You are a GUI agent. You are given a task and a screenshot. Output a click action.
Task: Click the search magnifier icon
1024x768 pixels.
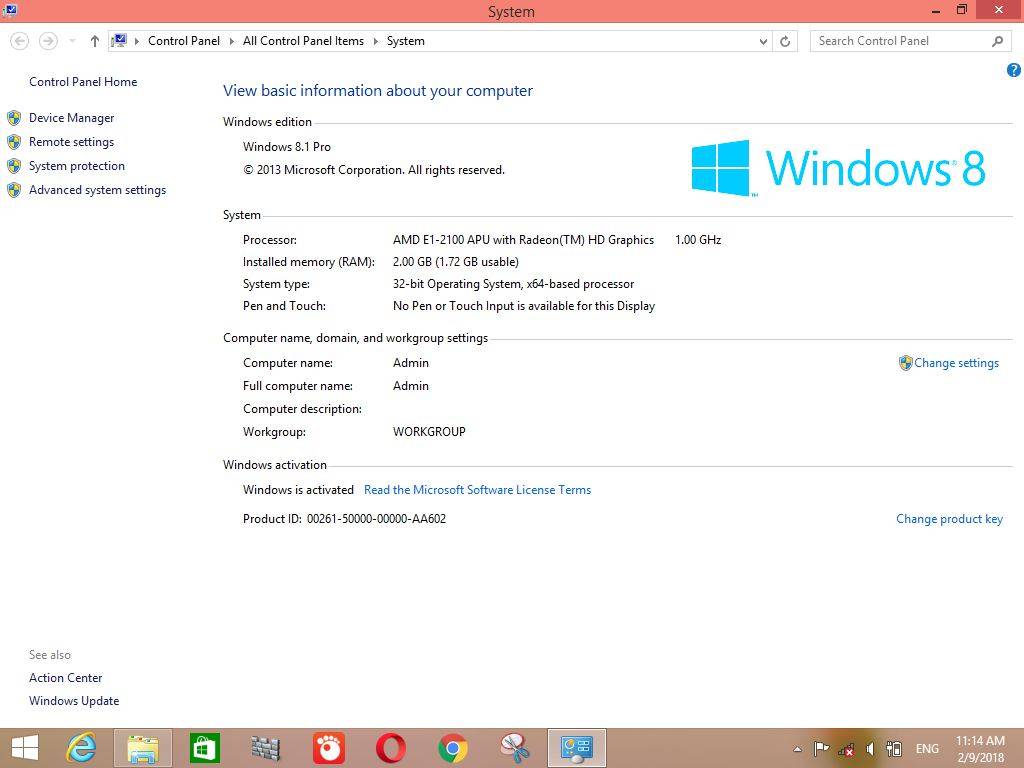coord(997,41)
